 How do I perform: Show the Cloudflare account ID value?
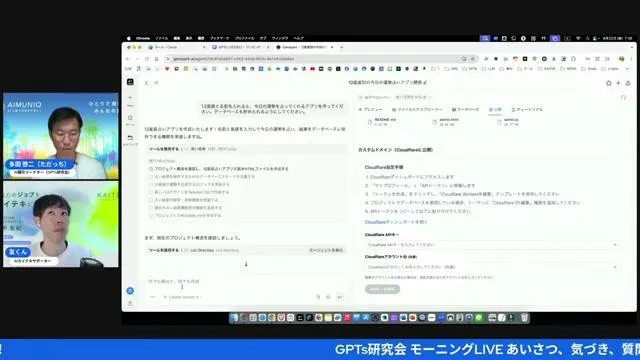point(615,267)
